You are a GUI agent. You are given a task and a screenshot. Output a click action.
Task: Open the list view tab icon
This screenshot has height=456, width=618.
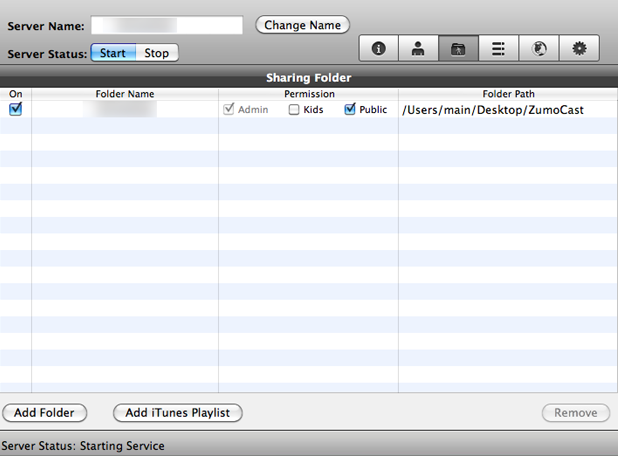point(498,48)
